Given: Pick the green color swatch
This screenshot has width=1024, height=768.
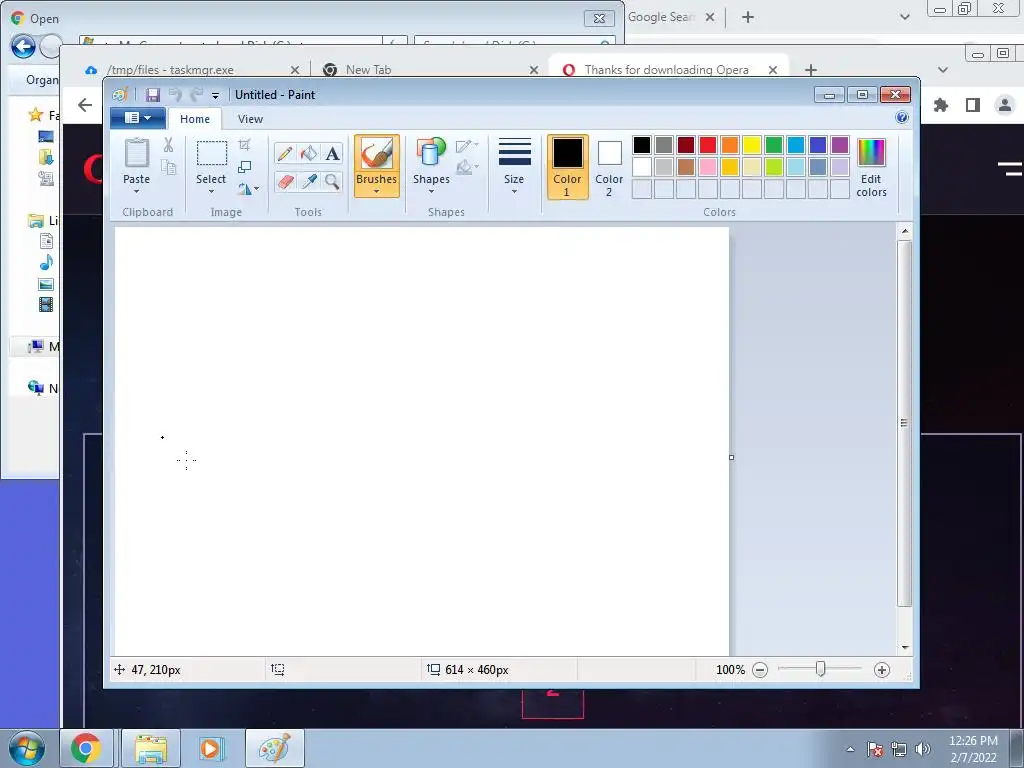Looking at the screenshot, I should 774,145.
